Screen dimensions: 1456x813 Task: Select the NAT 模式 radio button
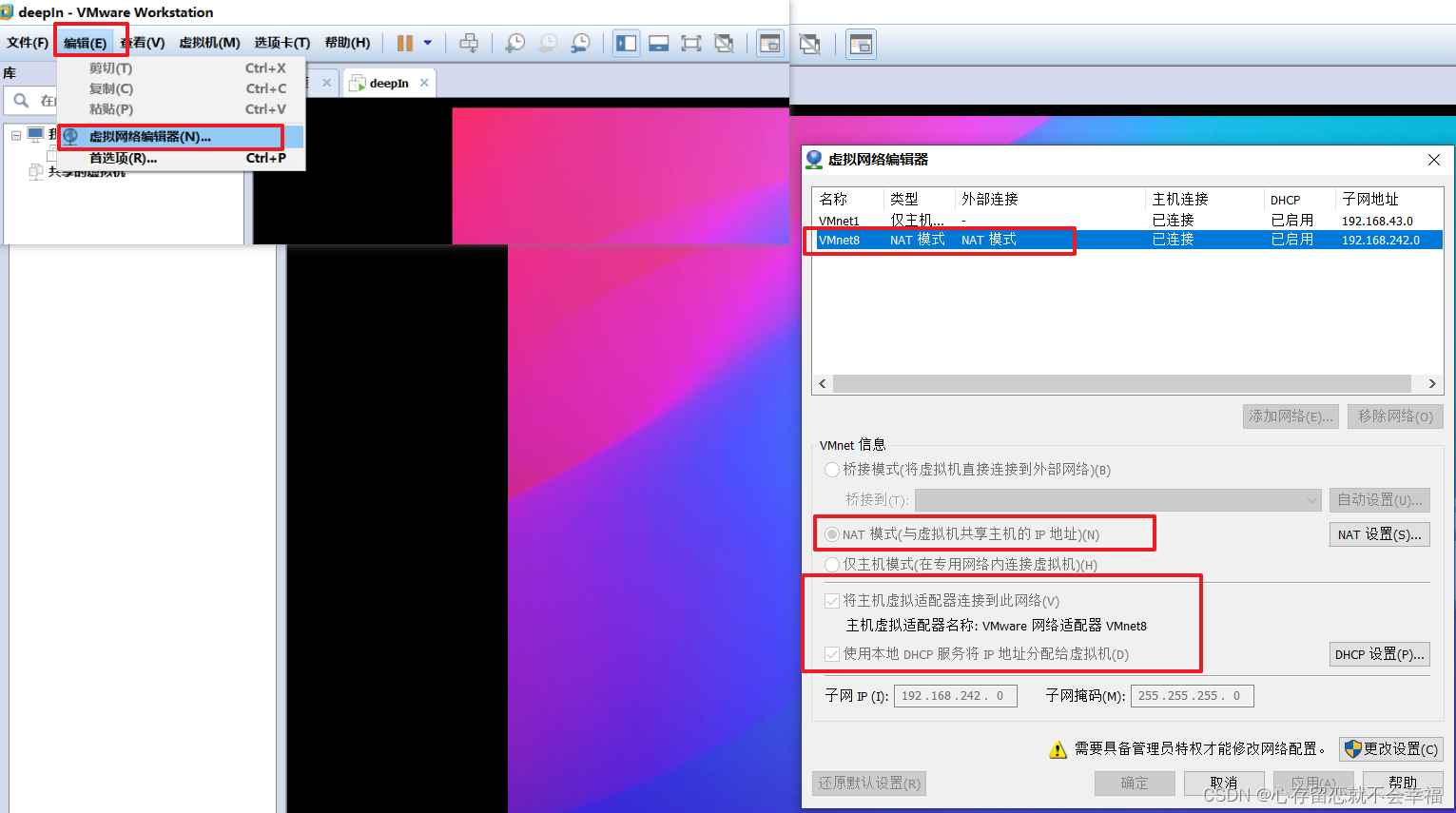pyautogui.click(x=832, y=534)
